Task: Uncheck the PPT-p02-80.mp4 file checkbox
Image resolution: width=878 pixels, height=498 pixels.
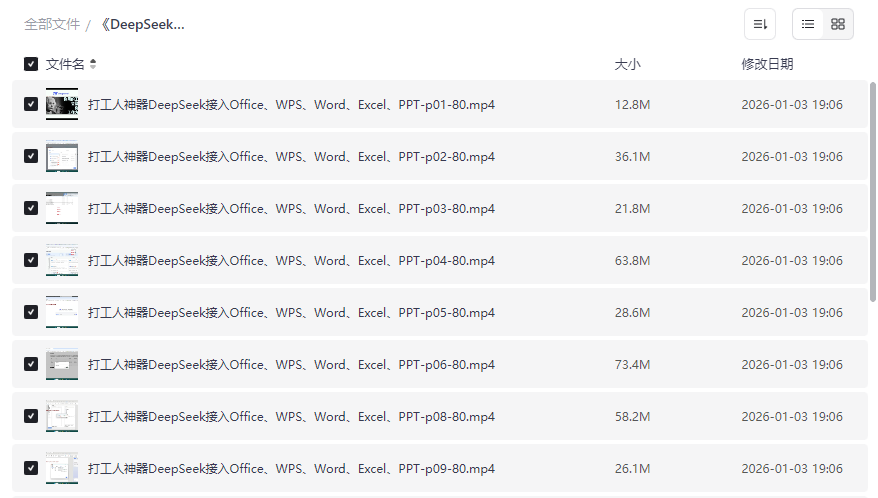Action: coord(31,156)
